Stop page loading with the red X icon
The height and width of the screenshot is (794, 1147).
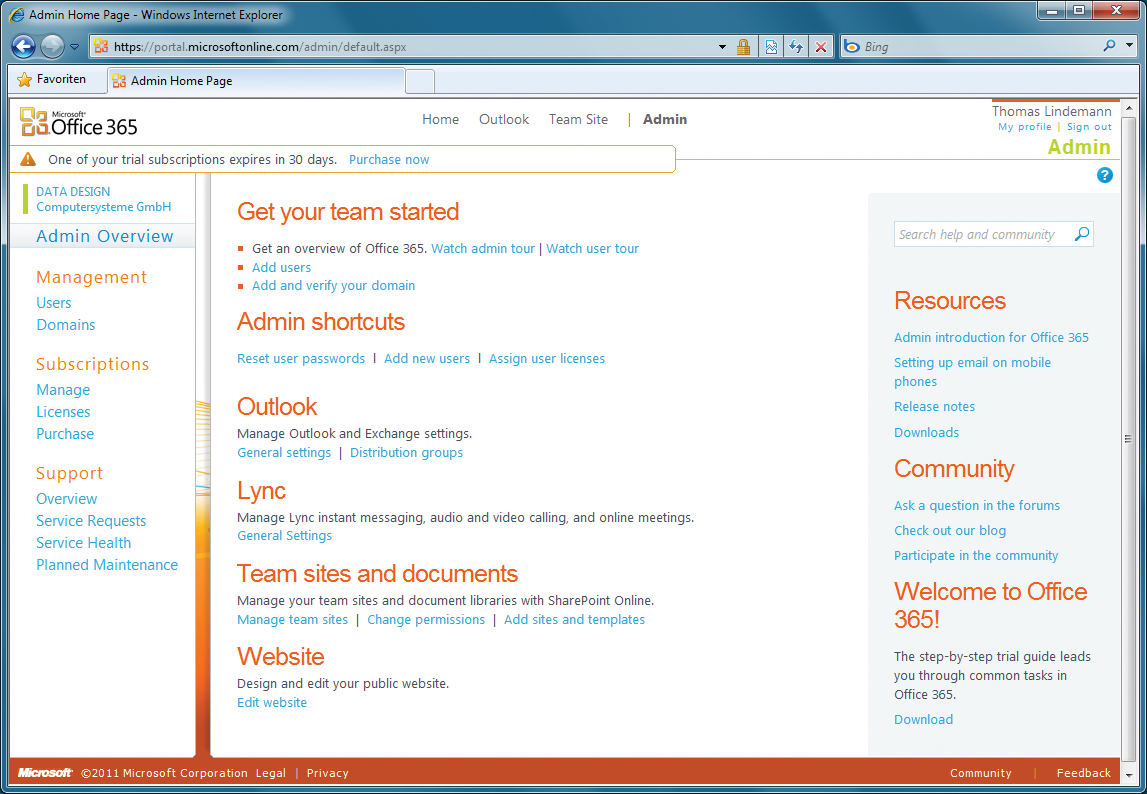[x=820, y=46]
